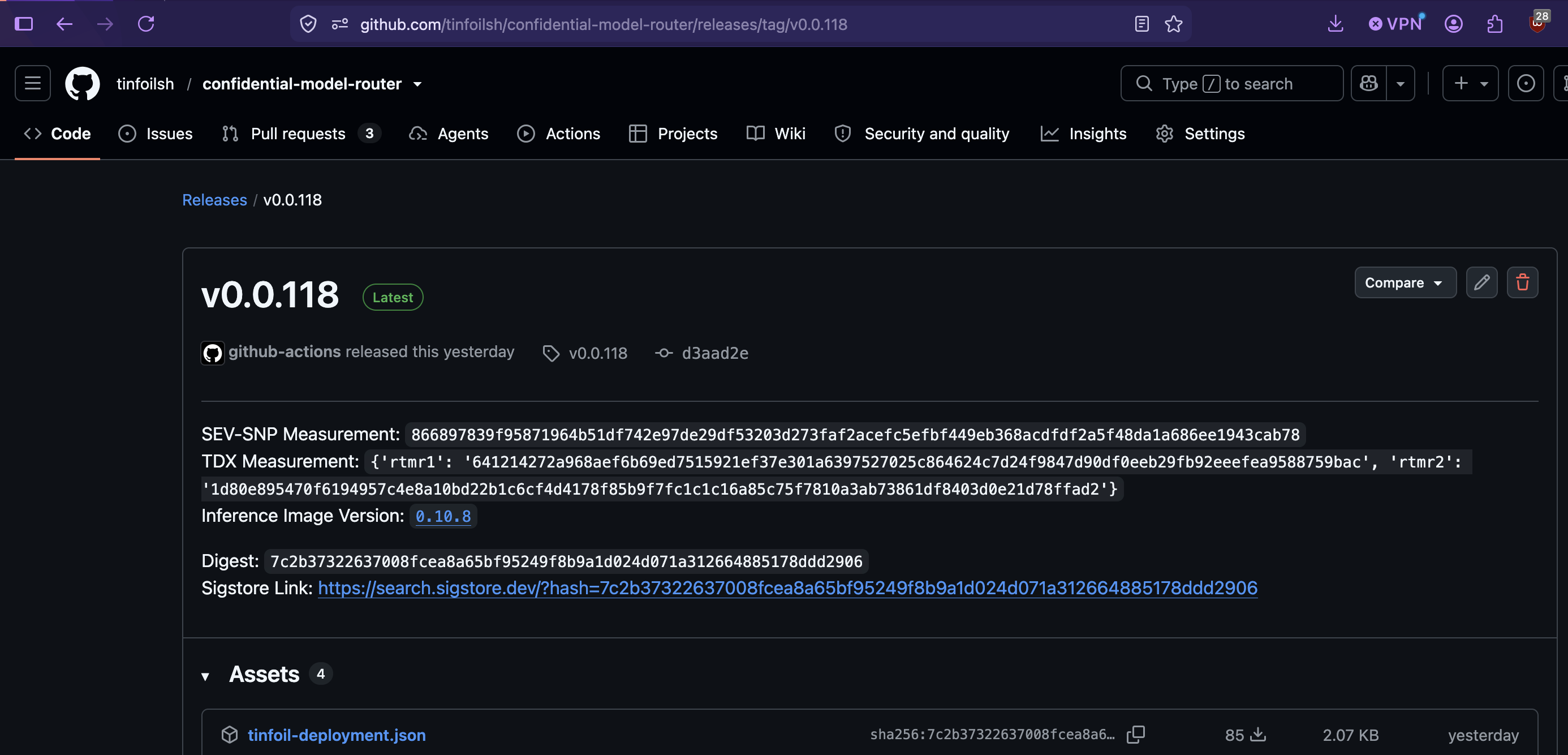
Task: Reload the current page
Action: coord(146,24)
